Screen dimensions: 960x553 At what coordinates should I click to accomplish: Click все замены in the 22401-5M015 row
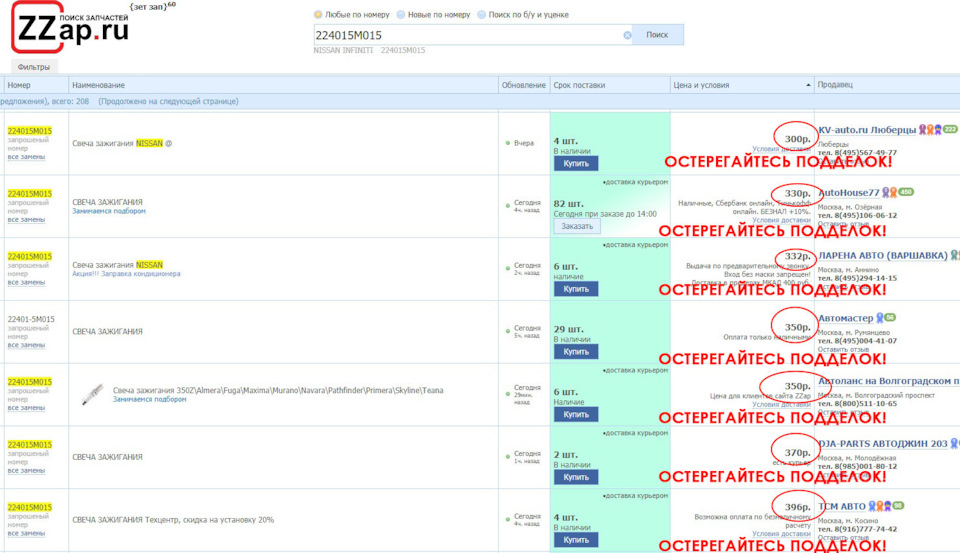(26, 345)
